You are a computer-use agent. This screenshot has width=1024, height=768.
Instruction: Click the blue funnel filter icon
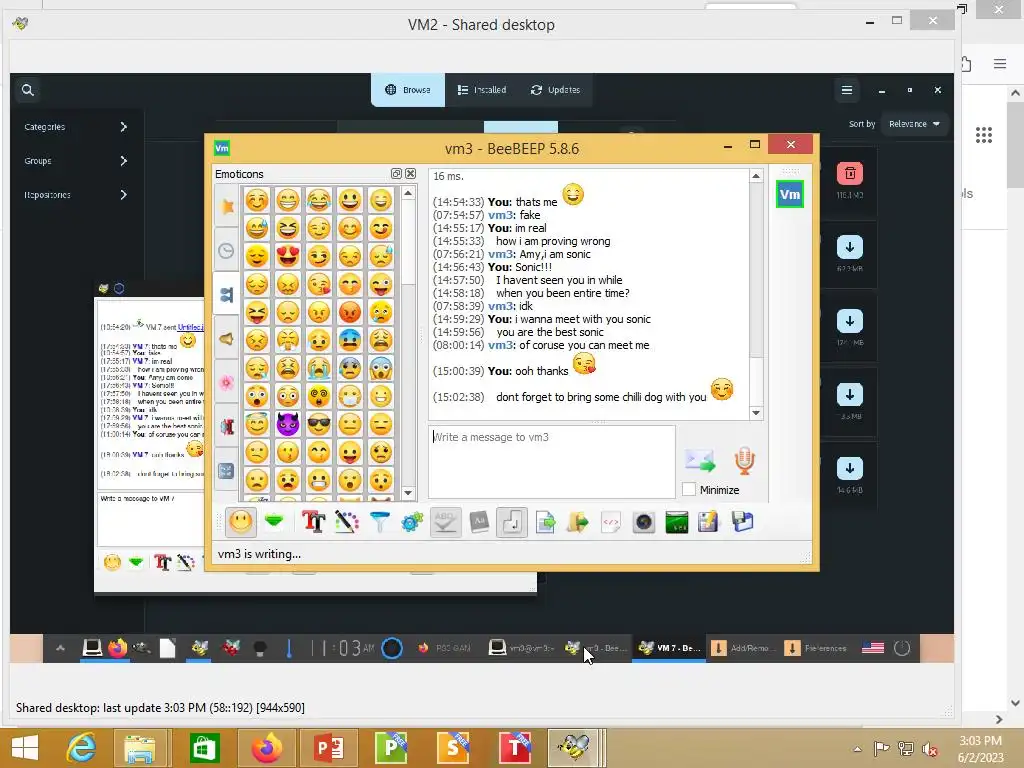pos(379,522)
